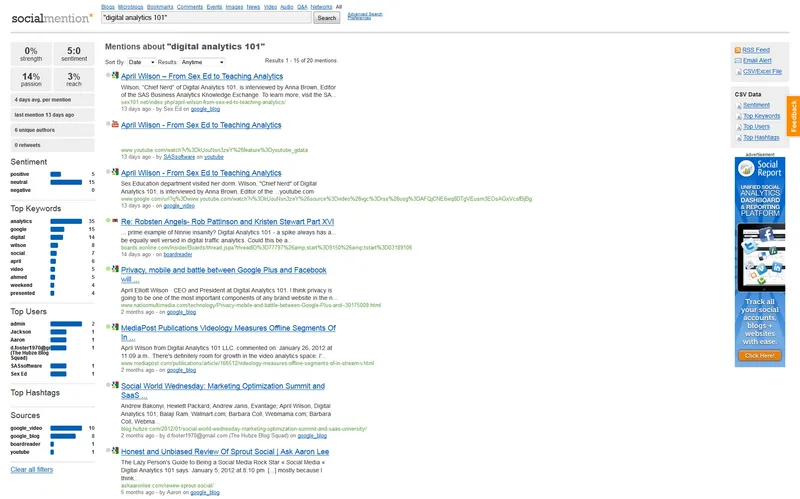The image size is (800, 499).
Task: Click the flag icon beside the Robsten Angels result
Action: (115, 221)
